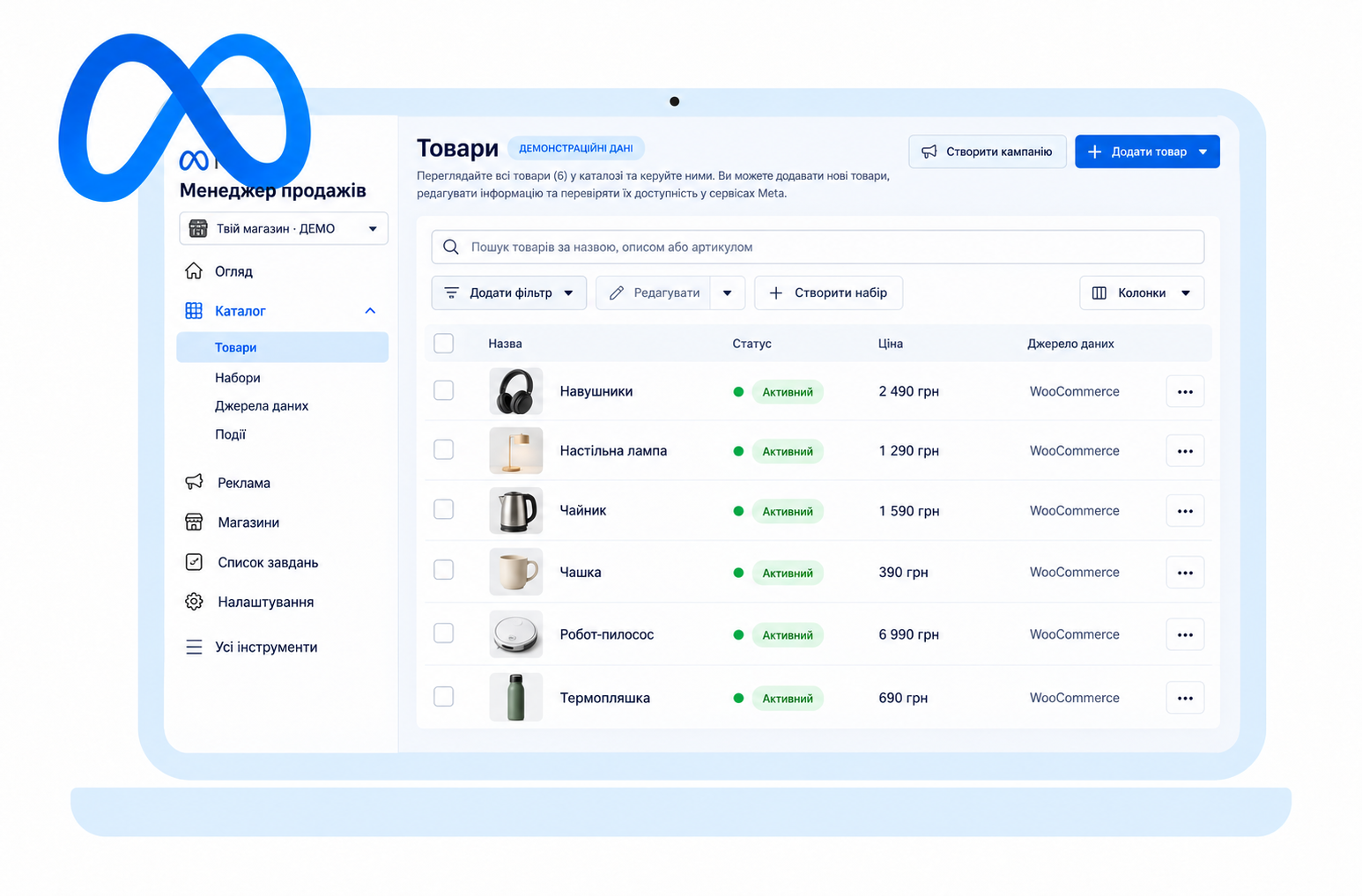Viewport: 1362px width, 896px height.
Task: Open the arrow on Додати товар button
Action: (1203, 152)
